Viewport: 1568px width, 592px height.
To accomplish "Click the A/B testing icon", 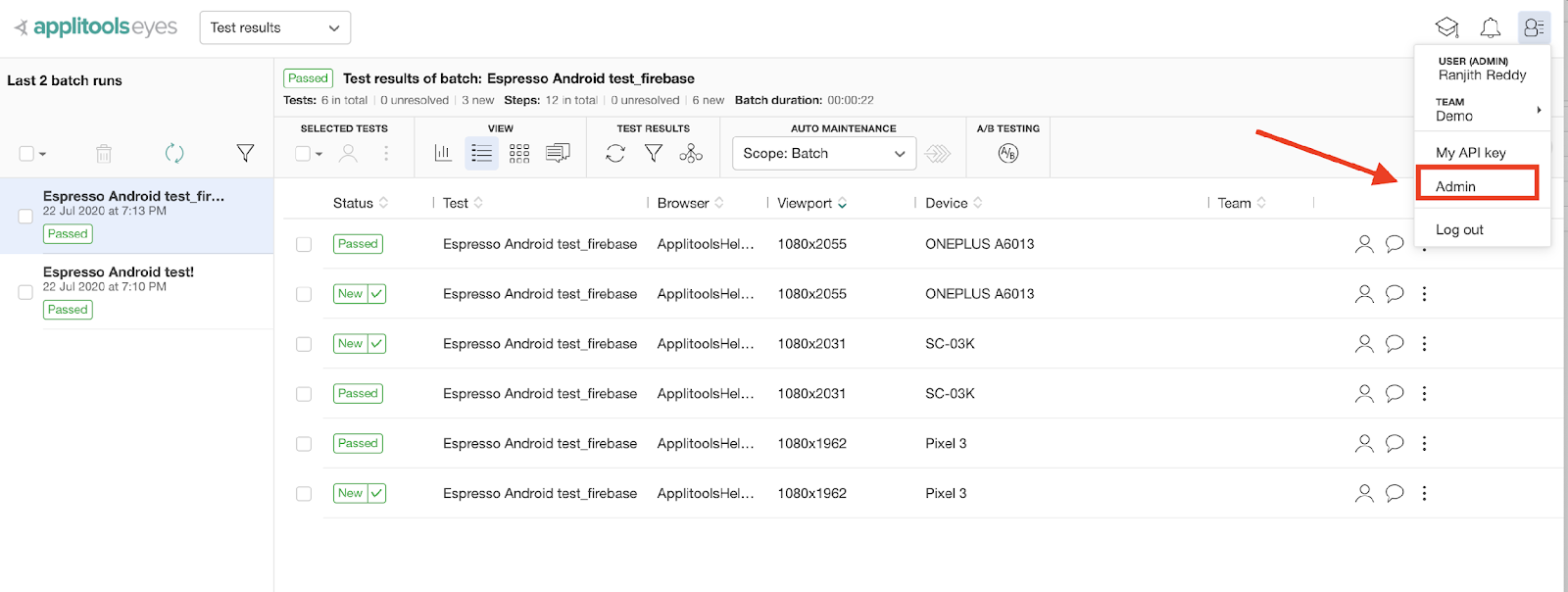I will pos(1007,153).
